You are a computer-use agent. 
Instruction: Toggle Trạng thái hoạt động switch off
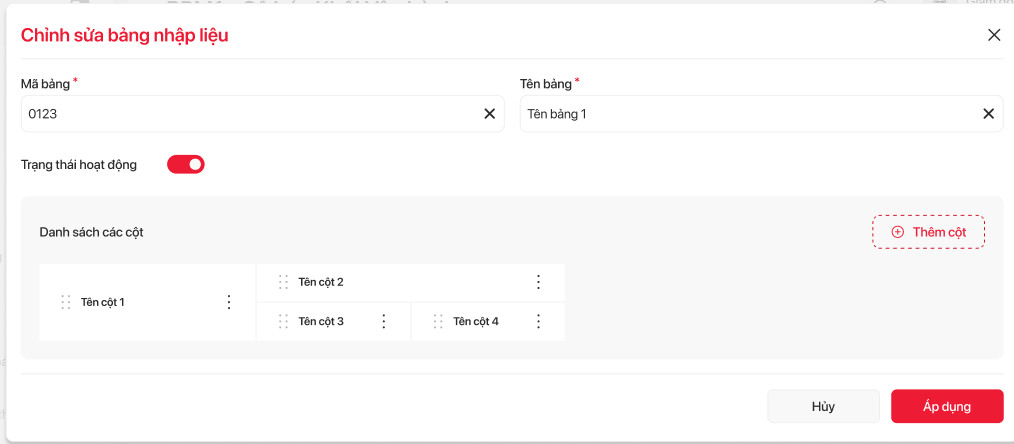pyautogui.click(x=186, y=164)
